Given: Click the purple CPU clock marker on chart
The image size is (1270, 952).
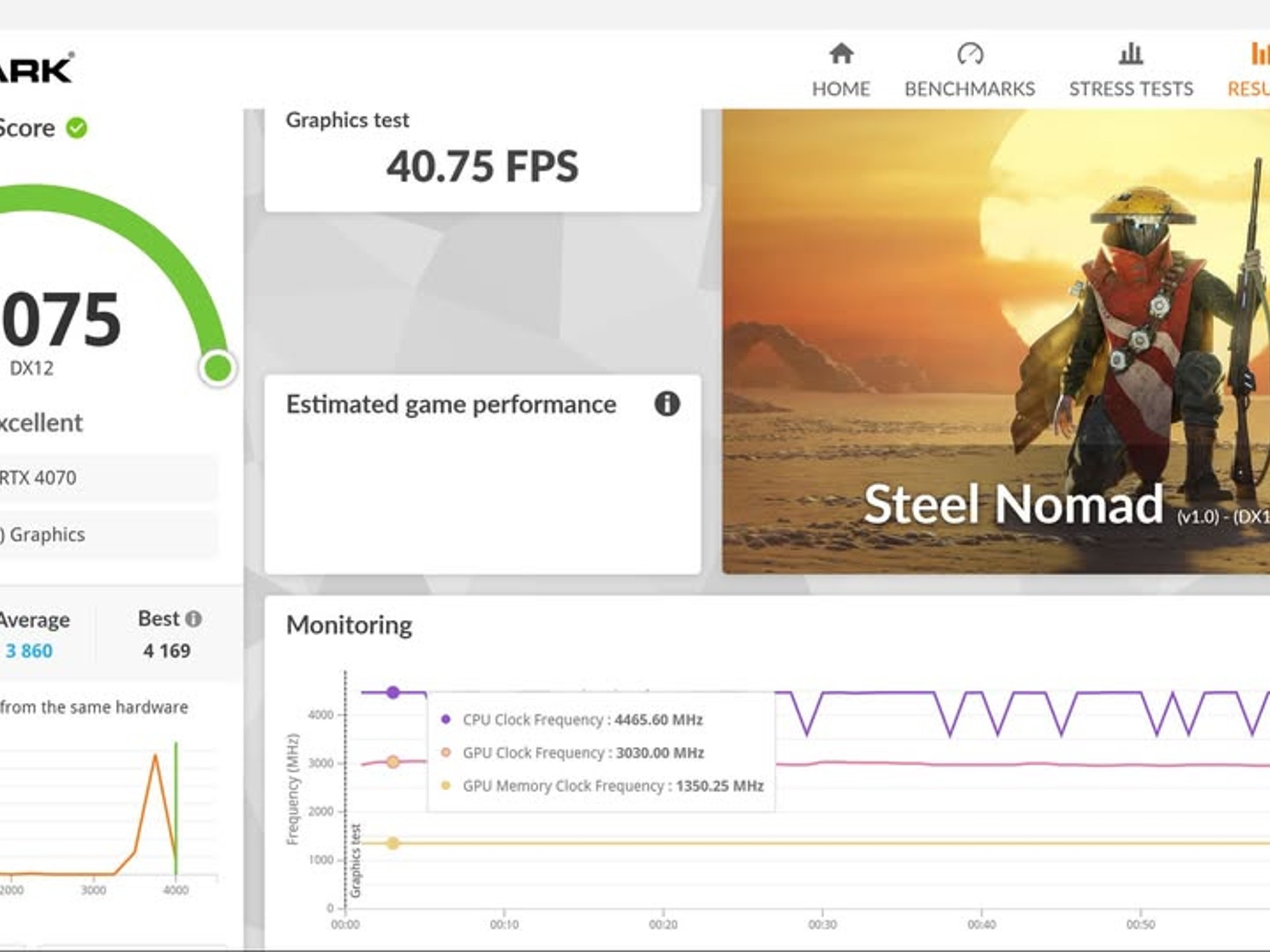Looking at the screenshot, I should click(x=393, y=692).
